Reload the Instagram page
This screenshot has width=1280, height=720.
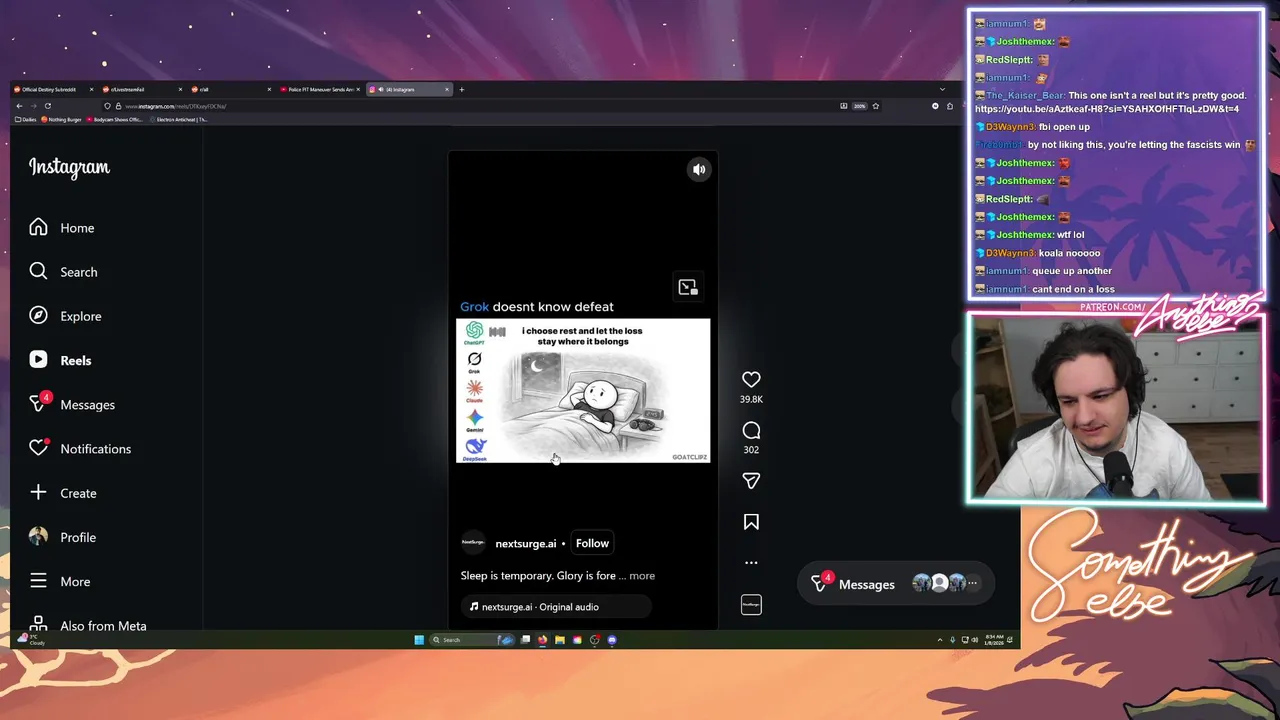pos(47,106)
